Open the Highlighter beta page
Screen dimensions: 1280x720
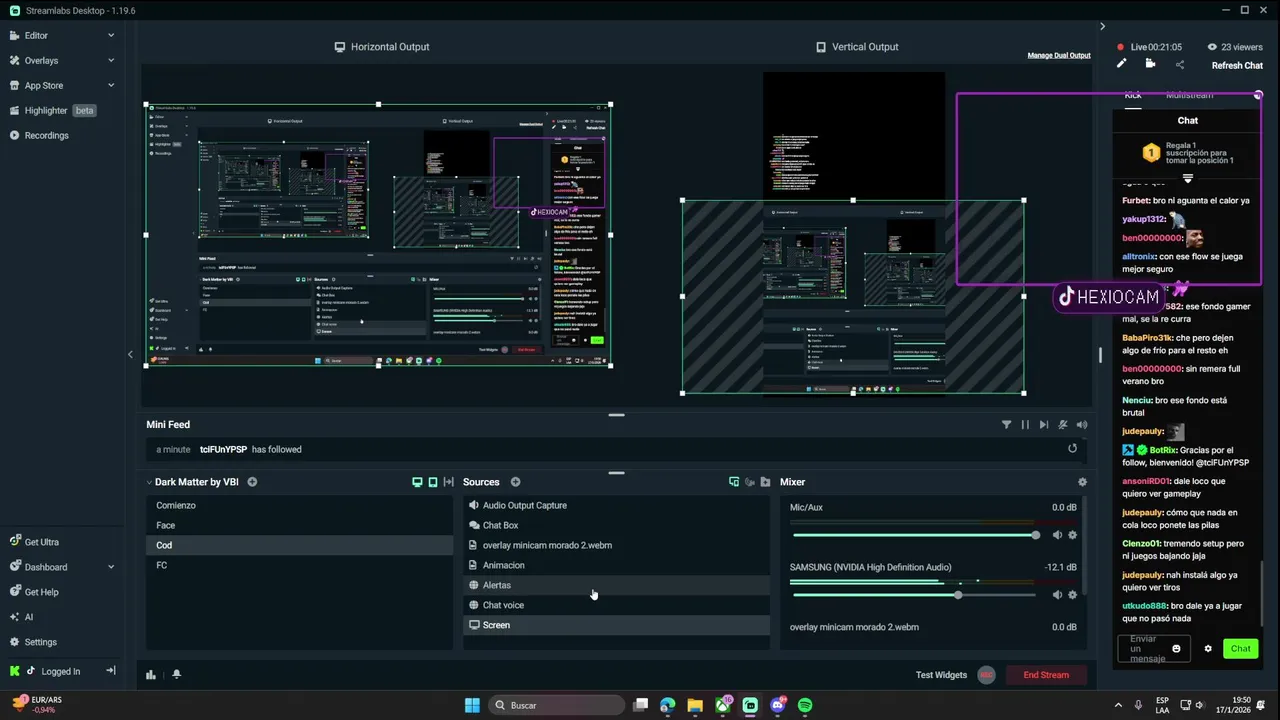52,110
